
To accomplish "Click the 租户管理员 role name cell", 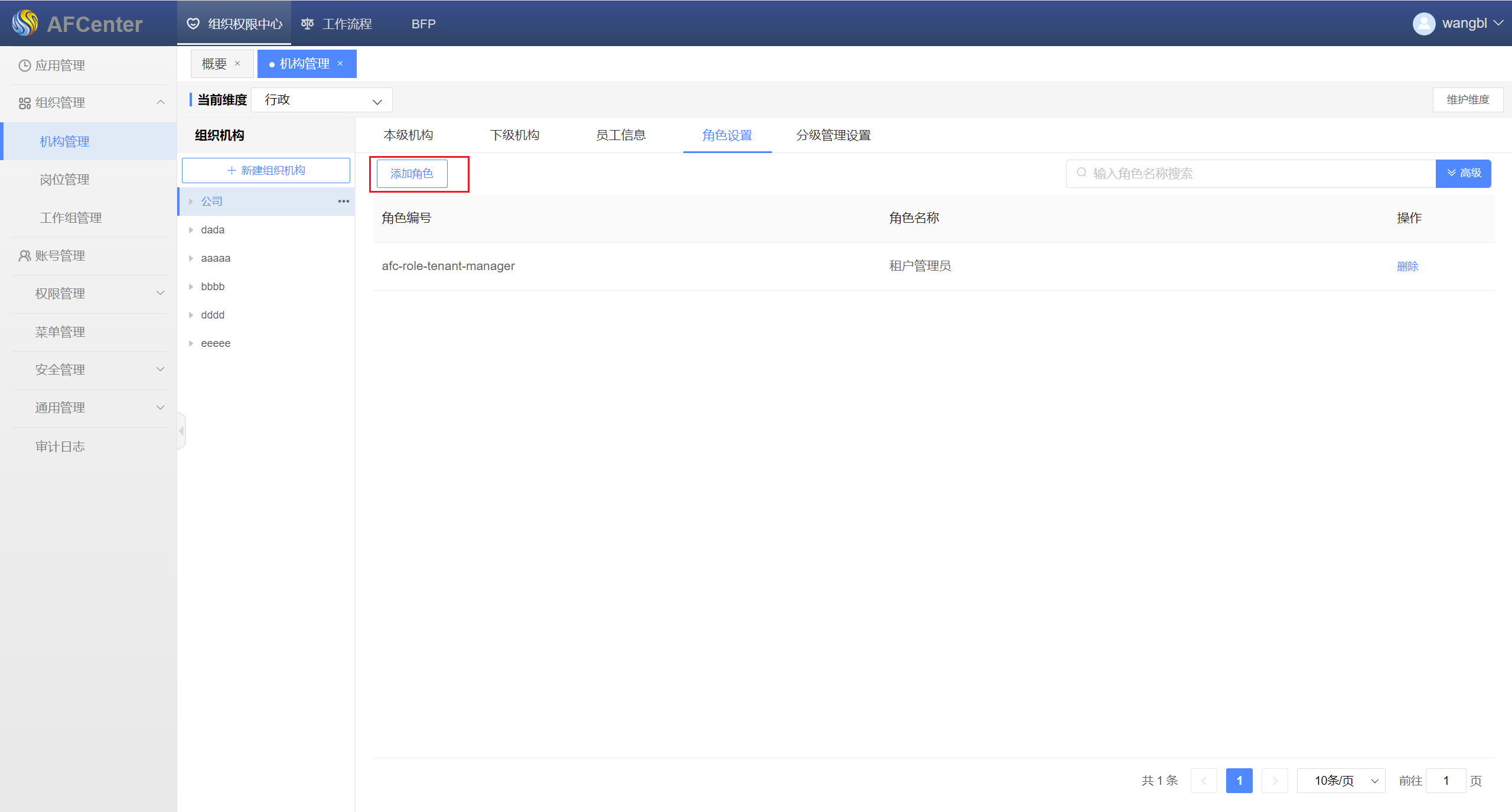I will (x=920, y=266).
